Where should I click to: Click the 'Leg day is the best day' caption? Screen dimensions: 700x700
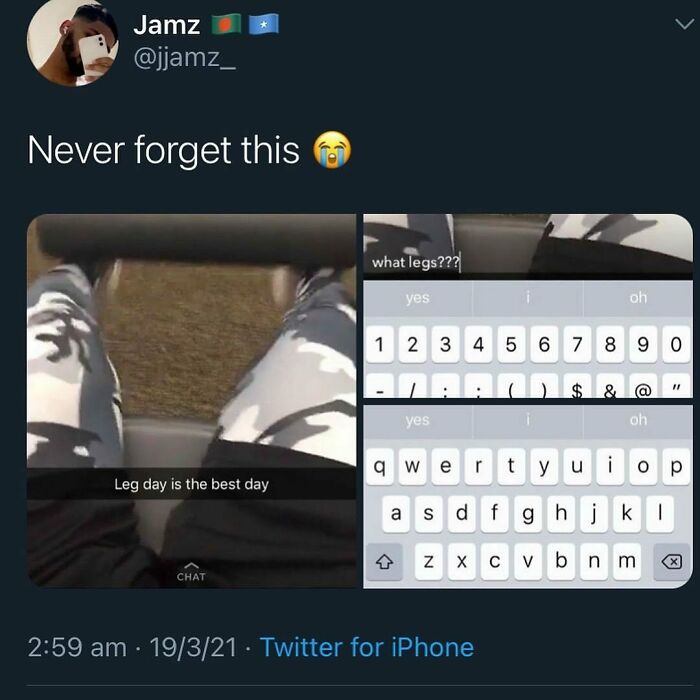tap(192, 484)
